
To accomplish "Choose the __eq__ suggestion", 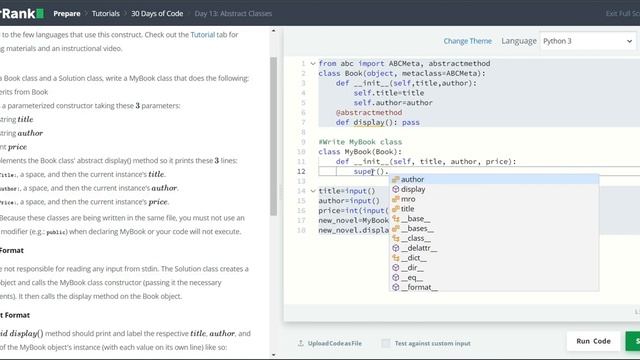I will click(x=494, y=277).
